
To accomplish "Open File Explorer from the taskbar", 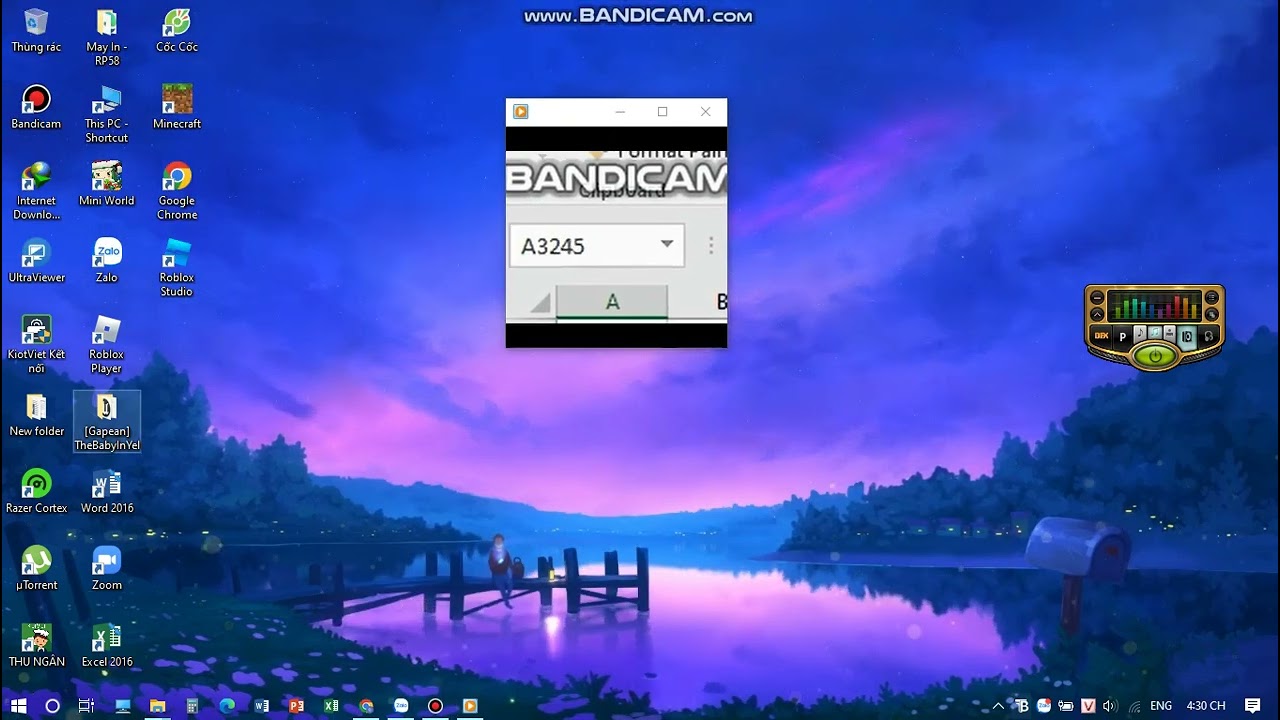I will click(x=158, y=706).
